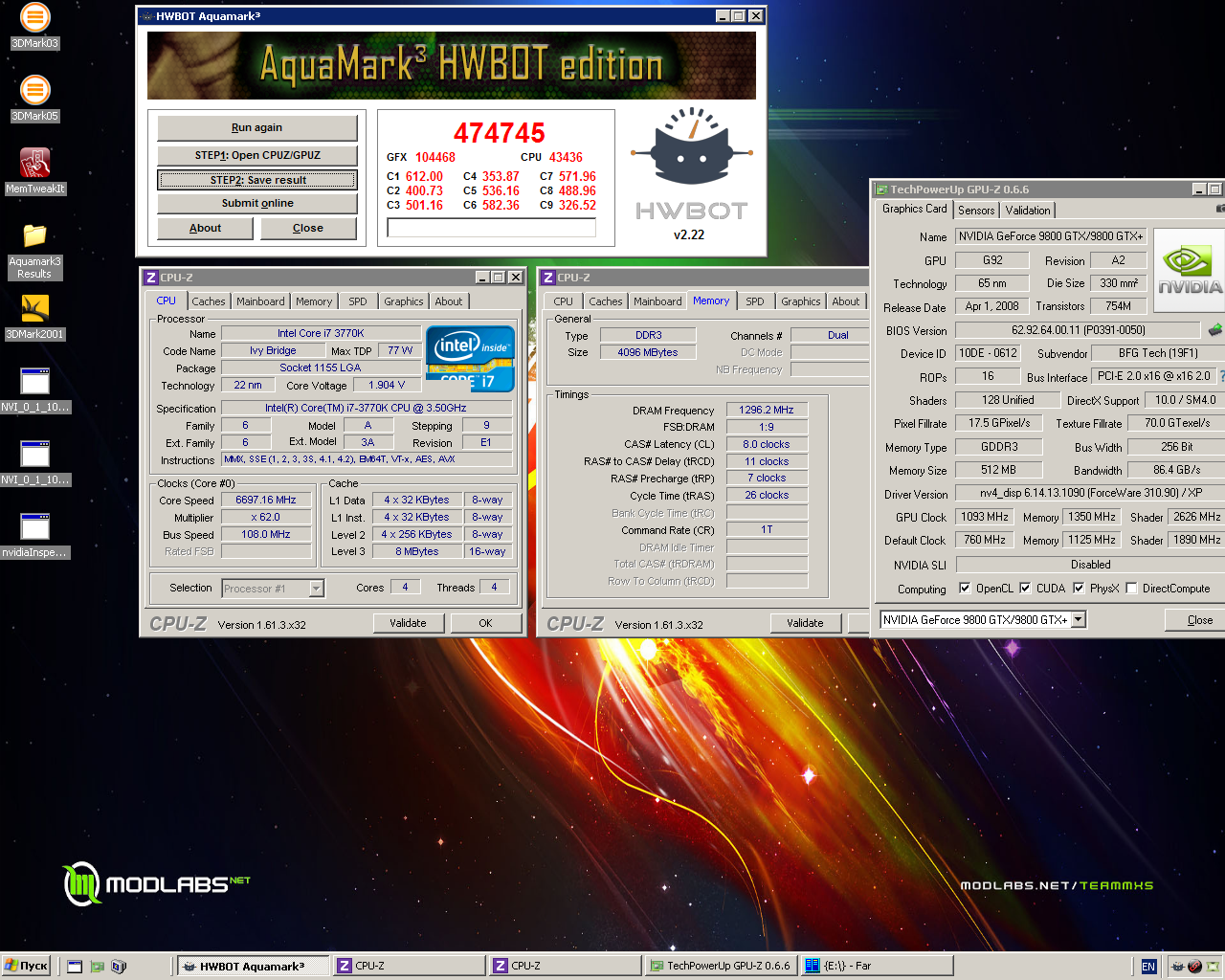Click GFX score 104468
Viewport: 1225px width, 980px height.
coord(435,157)
